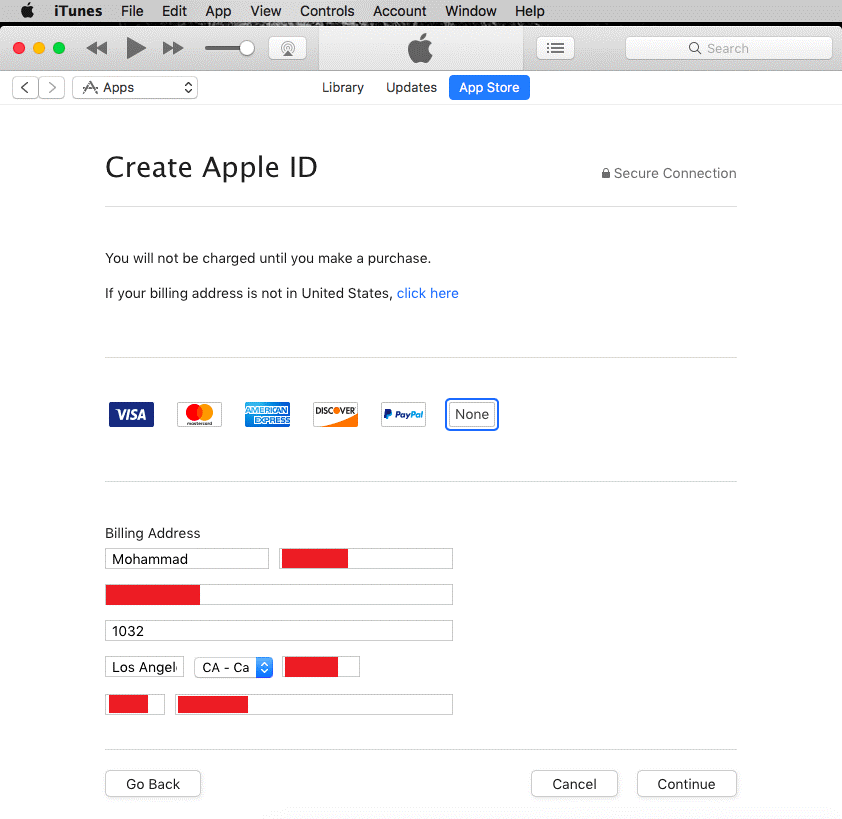Open the Edit menu
Image resolution: width=842 pixels, height=819 pixels.
click(x=175, y=11)
